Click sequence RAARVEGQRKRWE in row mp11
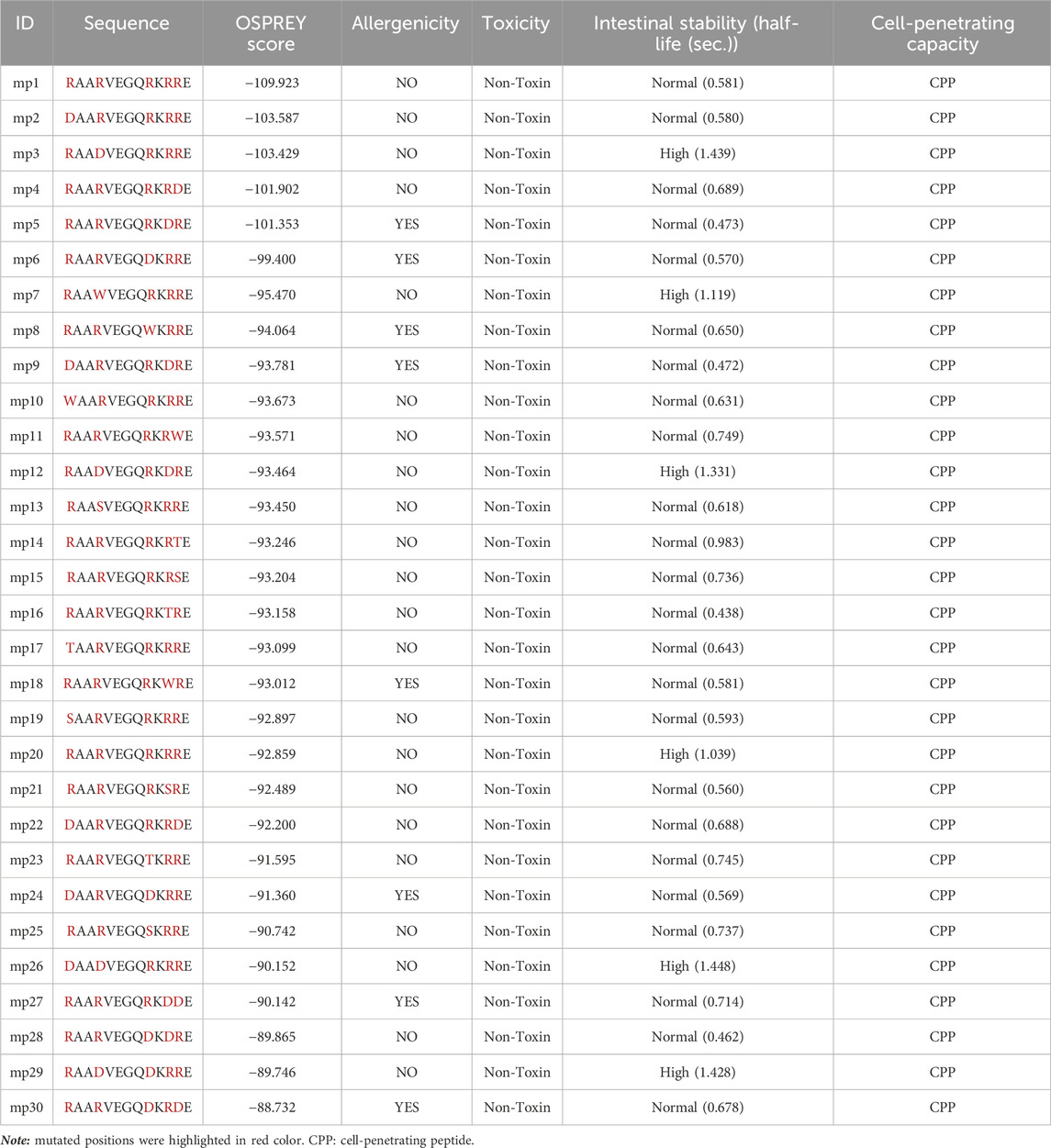The image size is (1051, 1148). (x=128, y=436)
